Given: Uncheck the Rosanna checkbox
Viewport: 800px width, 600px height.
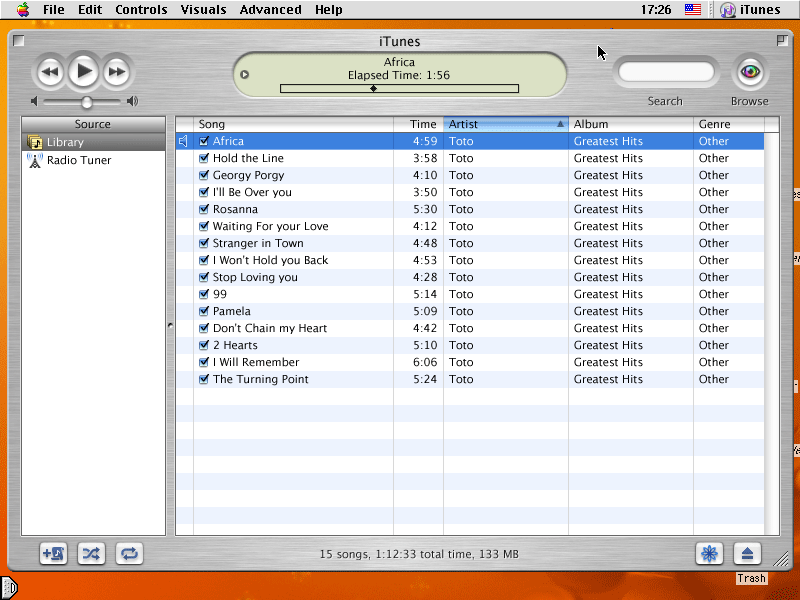Looking at the screenshot, I should click(x=204, y=209).
